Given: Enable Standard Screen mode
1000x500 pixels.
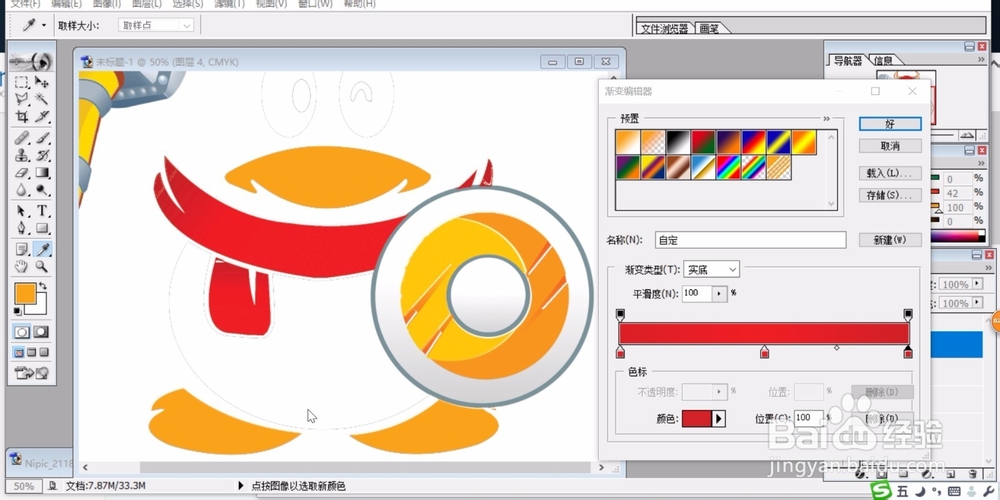Looking at the screenshot, I should (19, 353).
